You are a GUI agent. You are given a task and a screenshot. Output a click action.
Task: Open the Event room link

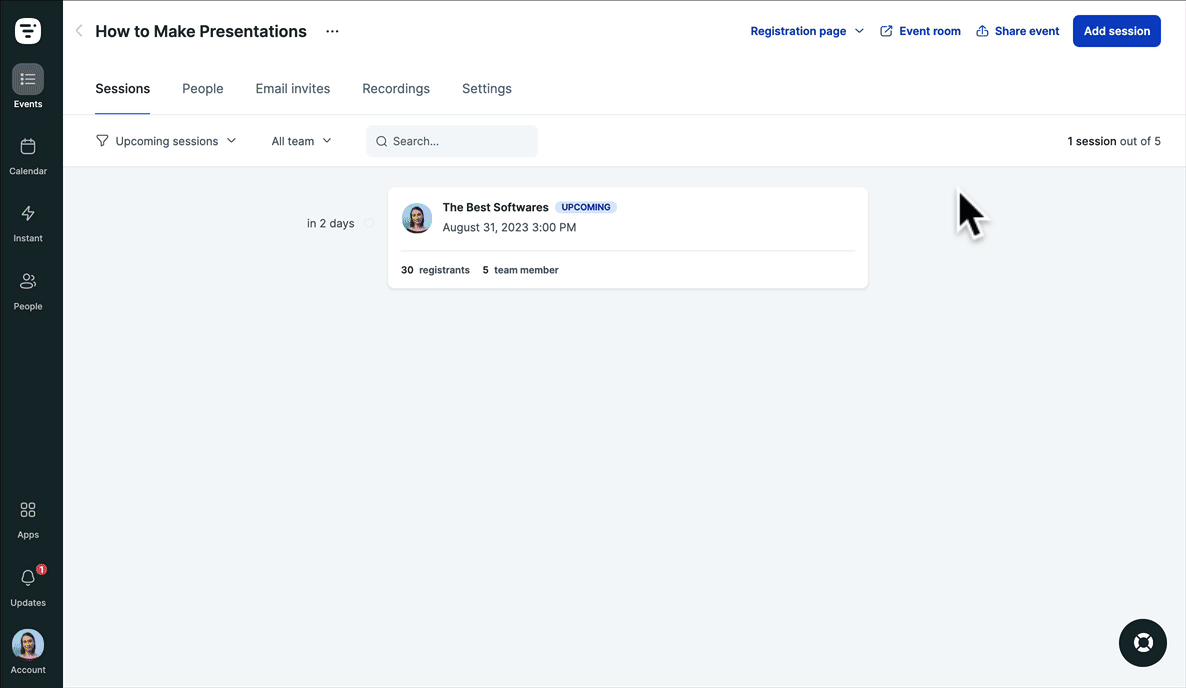(920, 31)
